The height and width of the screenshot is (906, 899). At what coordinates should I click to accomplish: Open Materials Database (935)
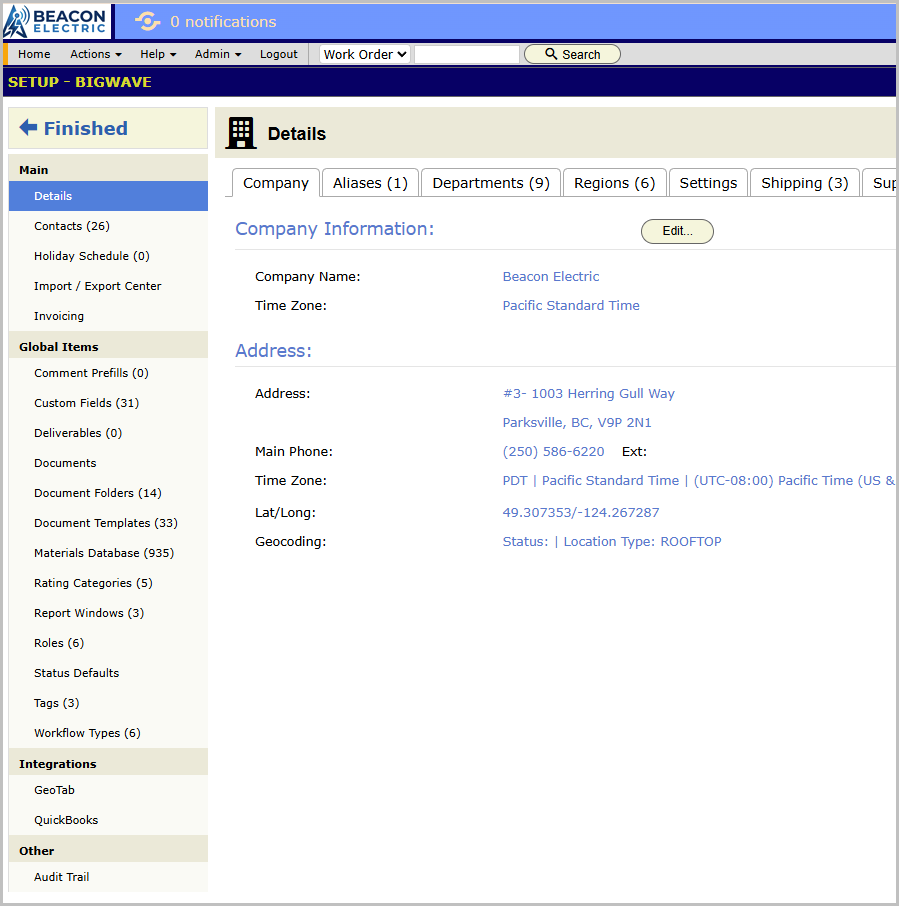tap(108, 553)
